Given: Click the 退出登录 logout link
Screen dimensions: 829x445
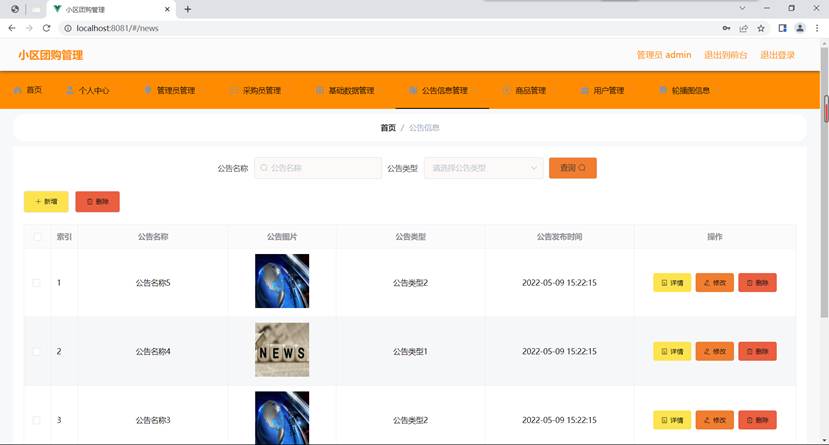Looking at the screenshot, I should point(777,55).
